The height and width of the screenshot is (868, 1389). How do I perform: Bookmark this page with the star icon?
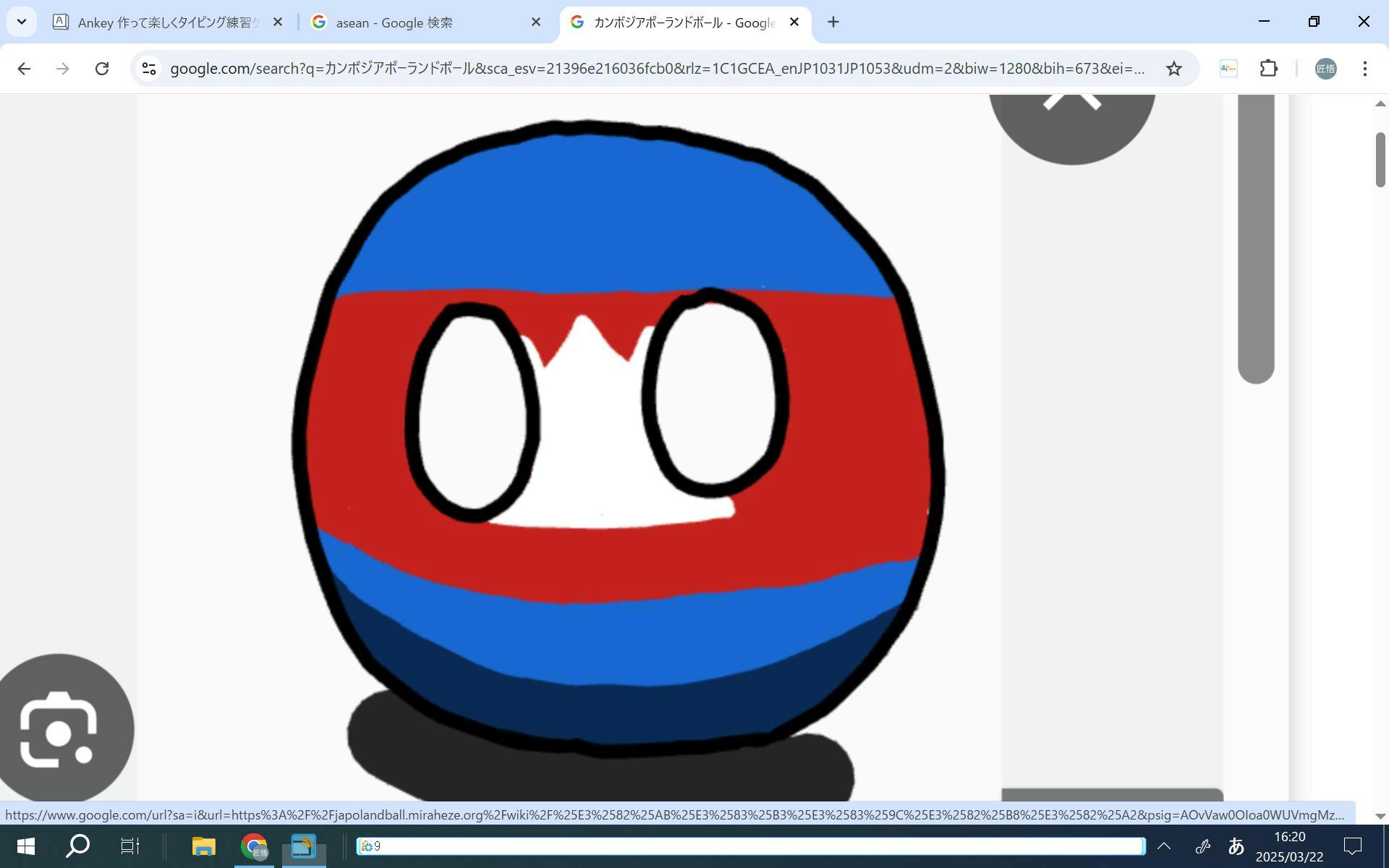[1173, 69]
